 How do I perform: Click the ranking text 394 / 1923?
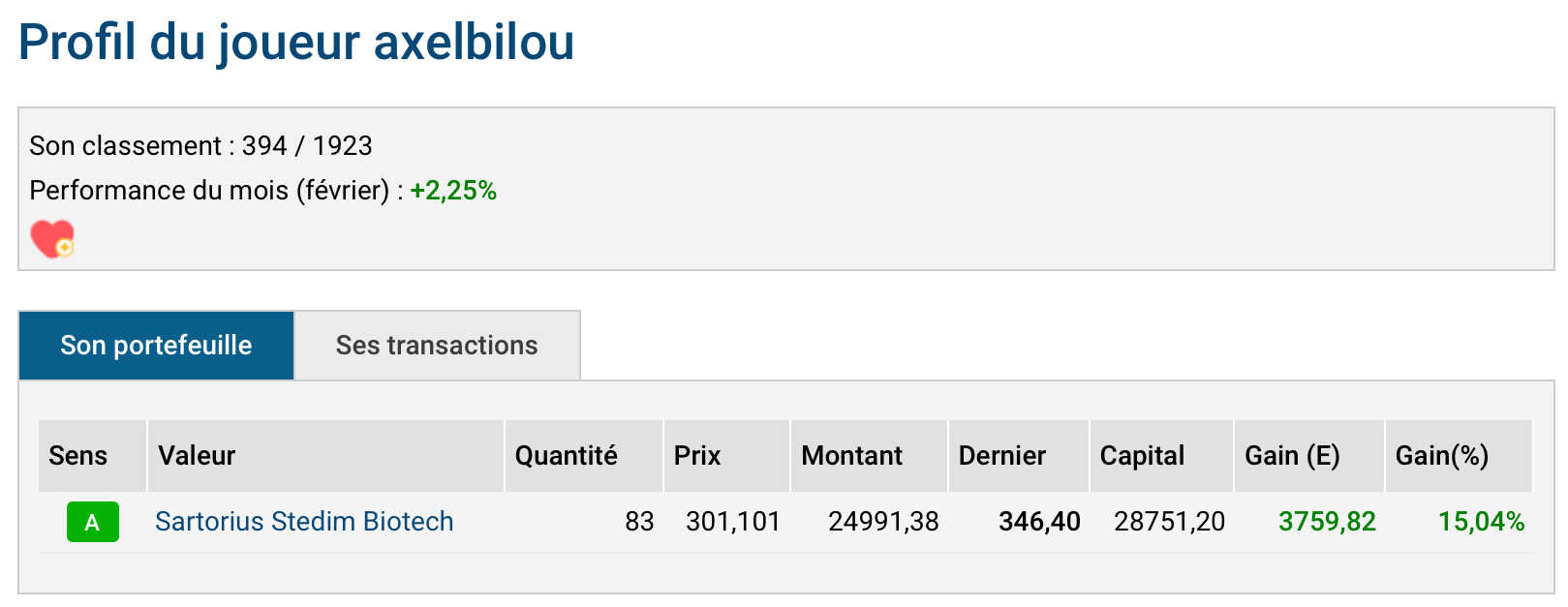307,146
